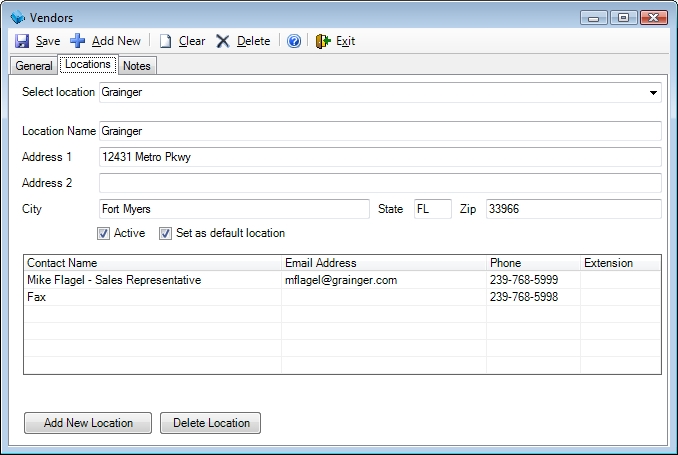
Task: Click the Extension column header
Action: point(620,263)
